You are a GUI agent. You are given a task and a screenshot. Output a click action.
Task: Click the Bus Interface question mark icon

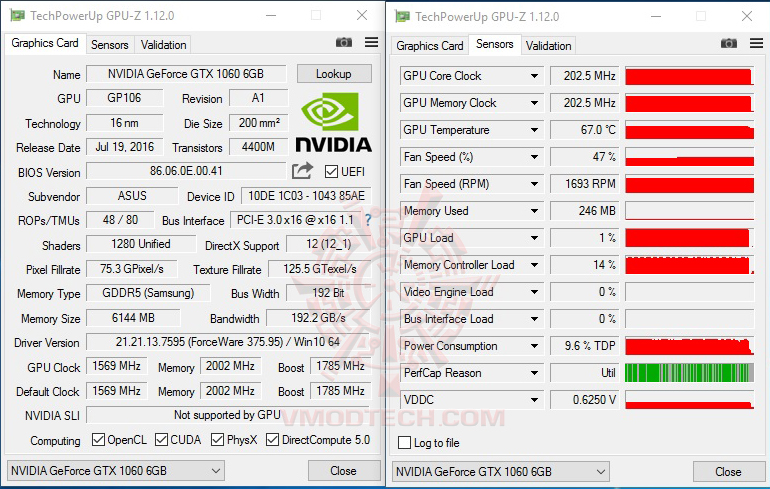[368, 219]
